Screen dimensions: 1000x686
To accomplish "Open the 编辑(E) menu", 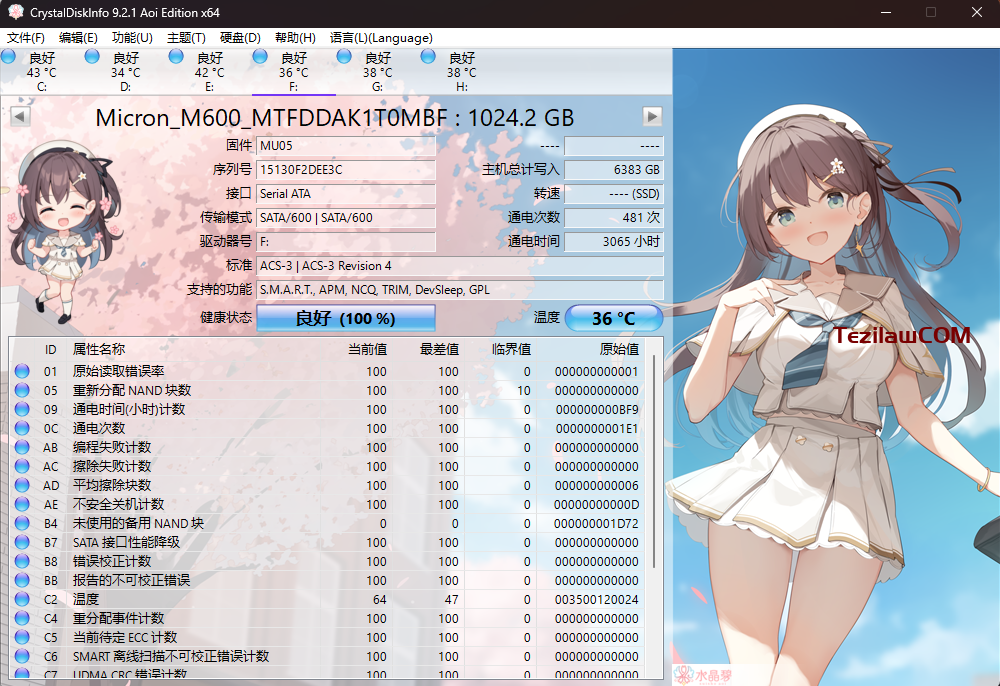I will click(x=78, y=38).
